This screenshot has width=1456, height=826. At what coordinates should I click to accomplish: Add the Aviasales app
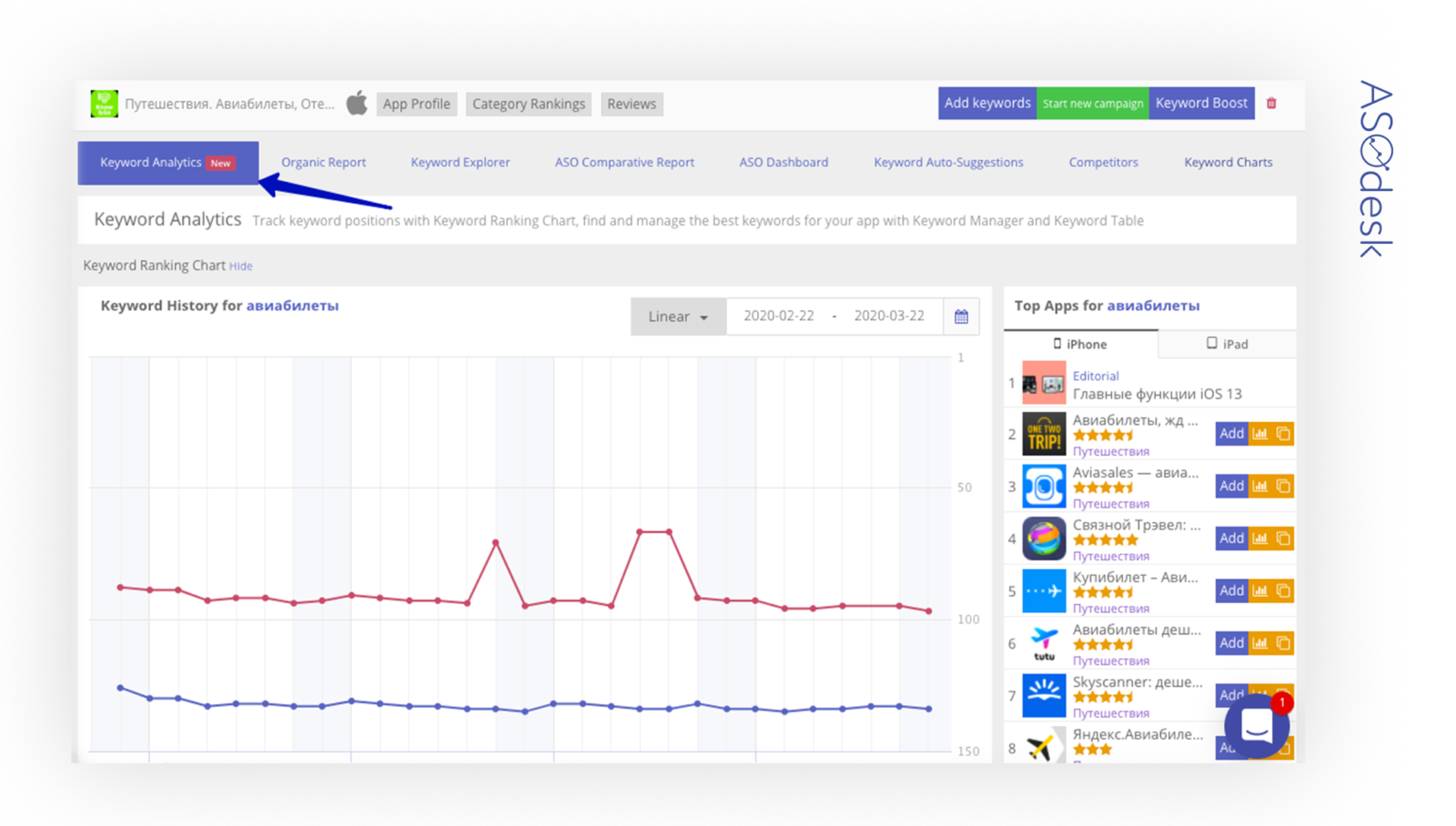(1231, 486)
